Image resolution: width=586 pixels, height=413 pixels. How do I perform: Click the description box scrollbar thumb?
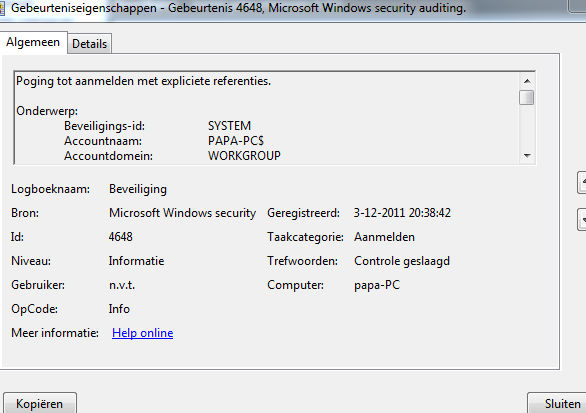click(x=527, y=98)
